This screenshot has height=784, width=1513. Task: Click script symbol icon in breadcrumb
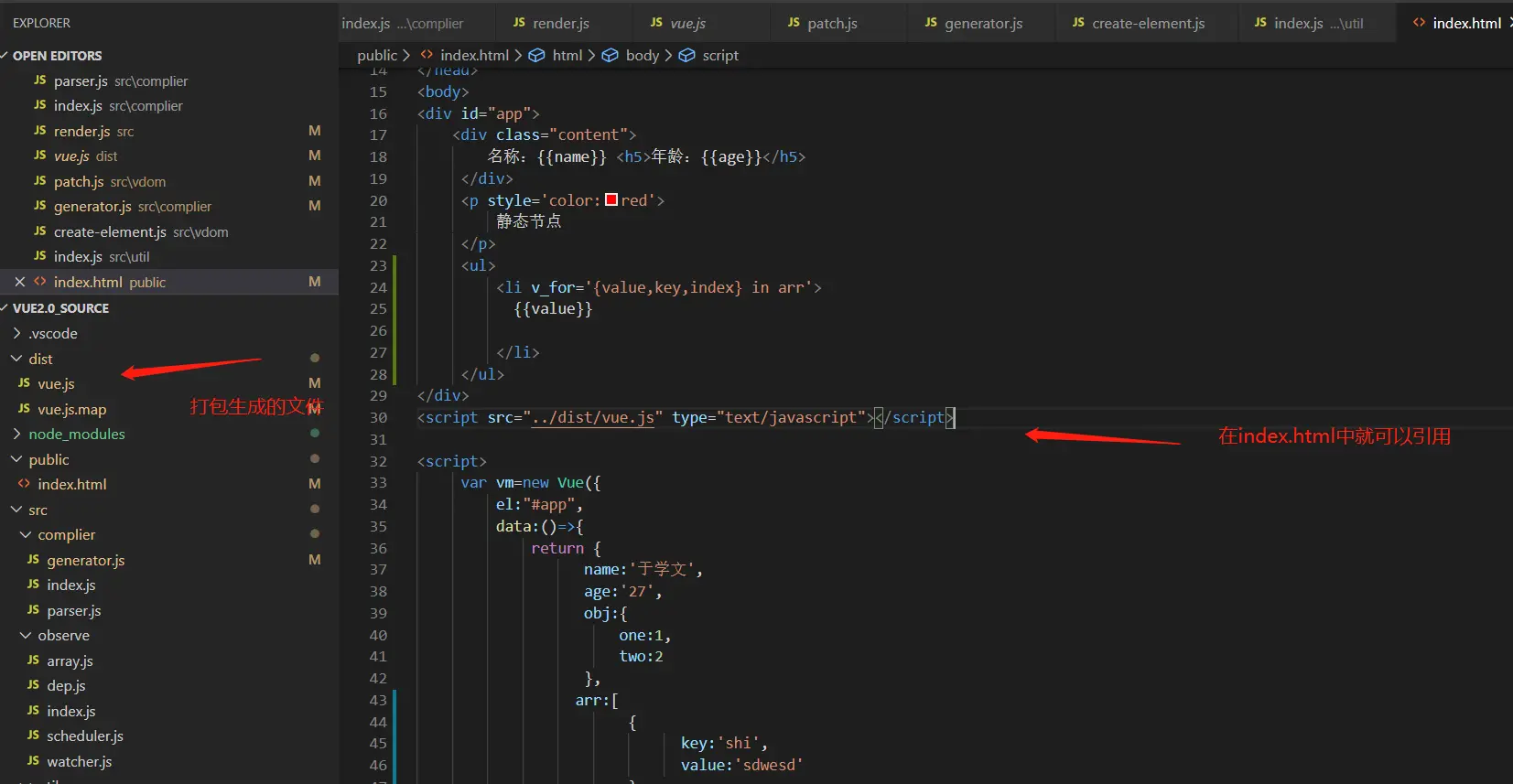[686, 55]
